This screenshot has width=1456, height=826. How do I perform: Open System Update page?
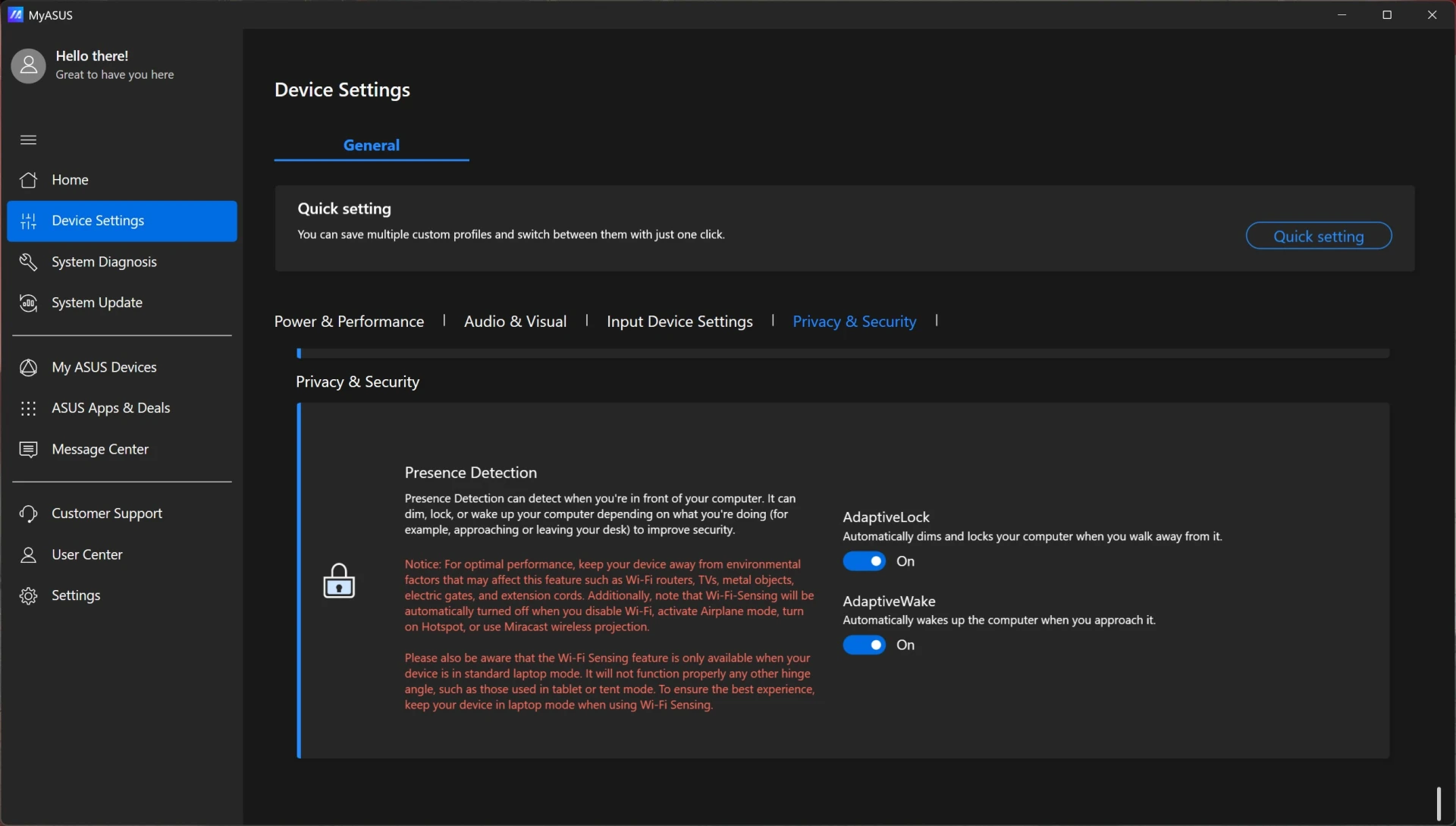click(122, 303)
